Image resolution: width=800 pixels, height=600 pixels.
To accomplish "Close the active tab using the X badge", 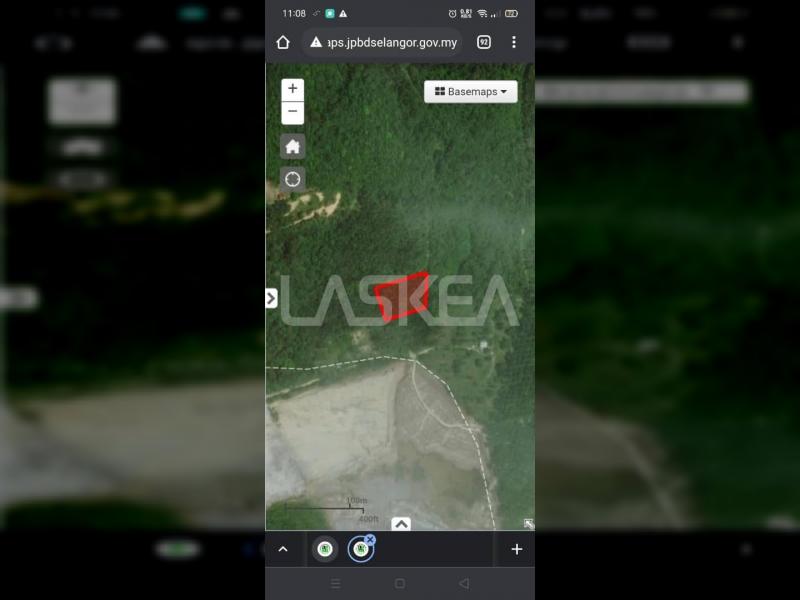I will pyautogui.click(x=370, y=540).
